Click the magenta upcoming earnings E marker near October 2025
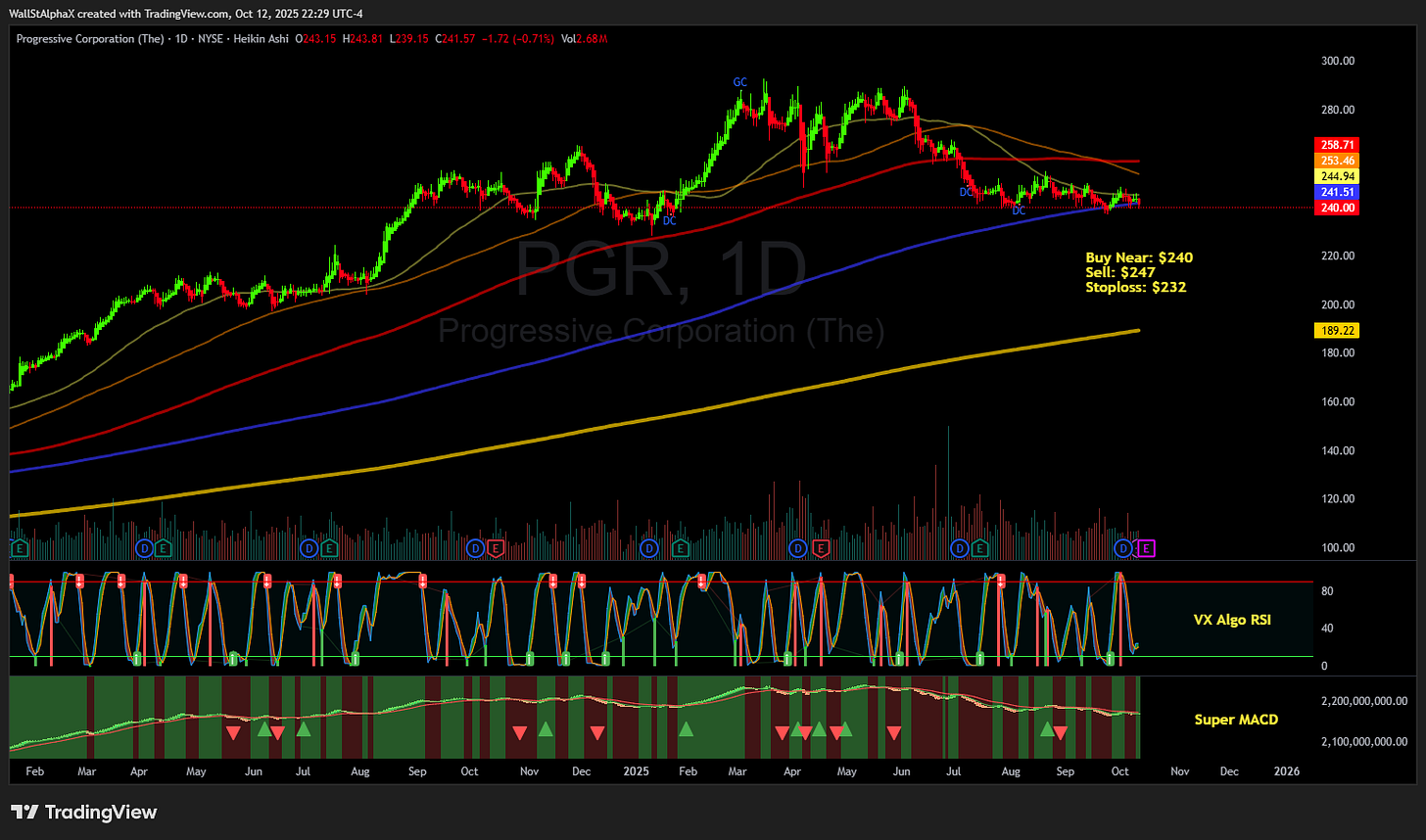 click(x=1145, y=549)
